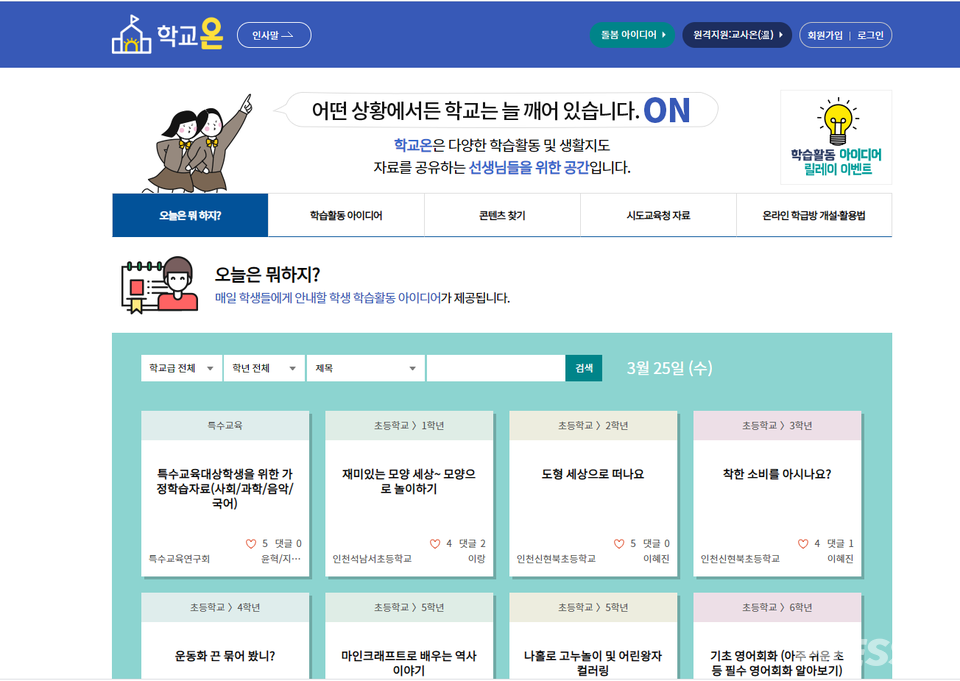Click the 초등학교 > 1학년 card header
960x681 pixels.
tap(409, 426)
